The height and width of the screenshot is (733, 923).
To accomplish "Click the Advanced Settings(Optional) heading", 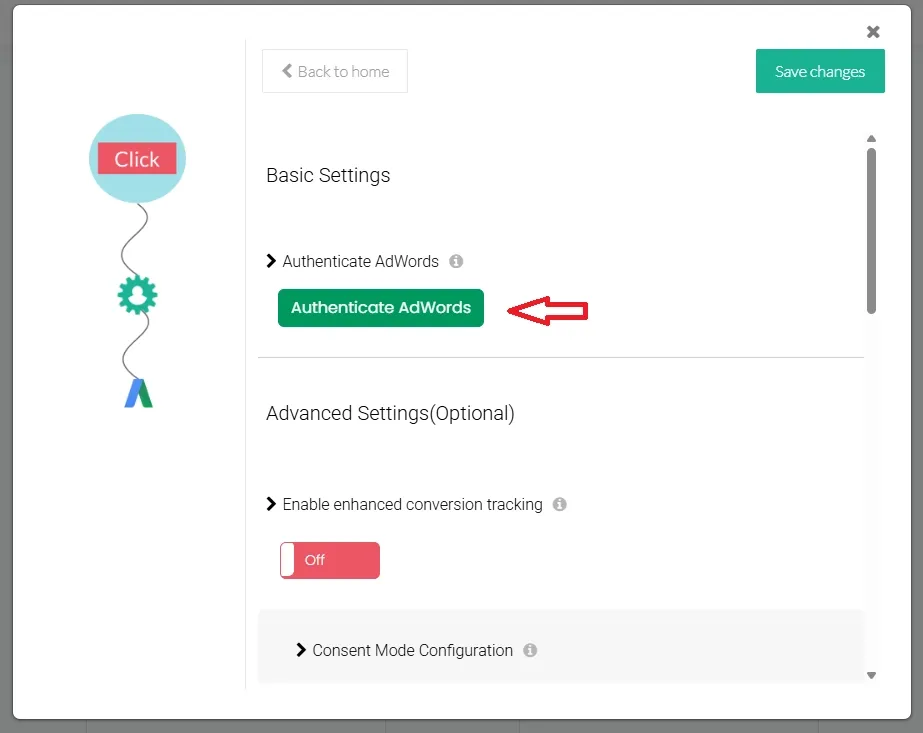I will (390, 413).
